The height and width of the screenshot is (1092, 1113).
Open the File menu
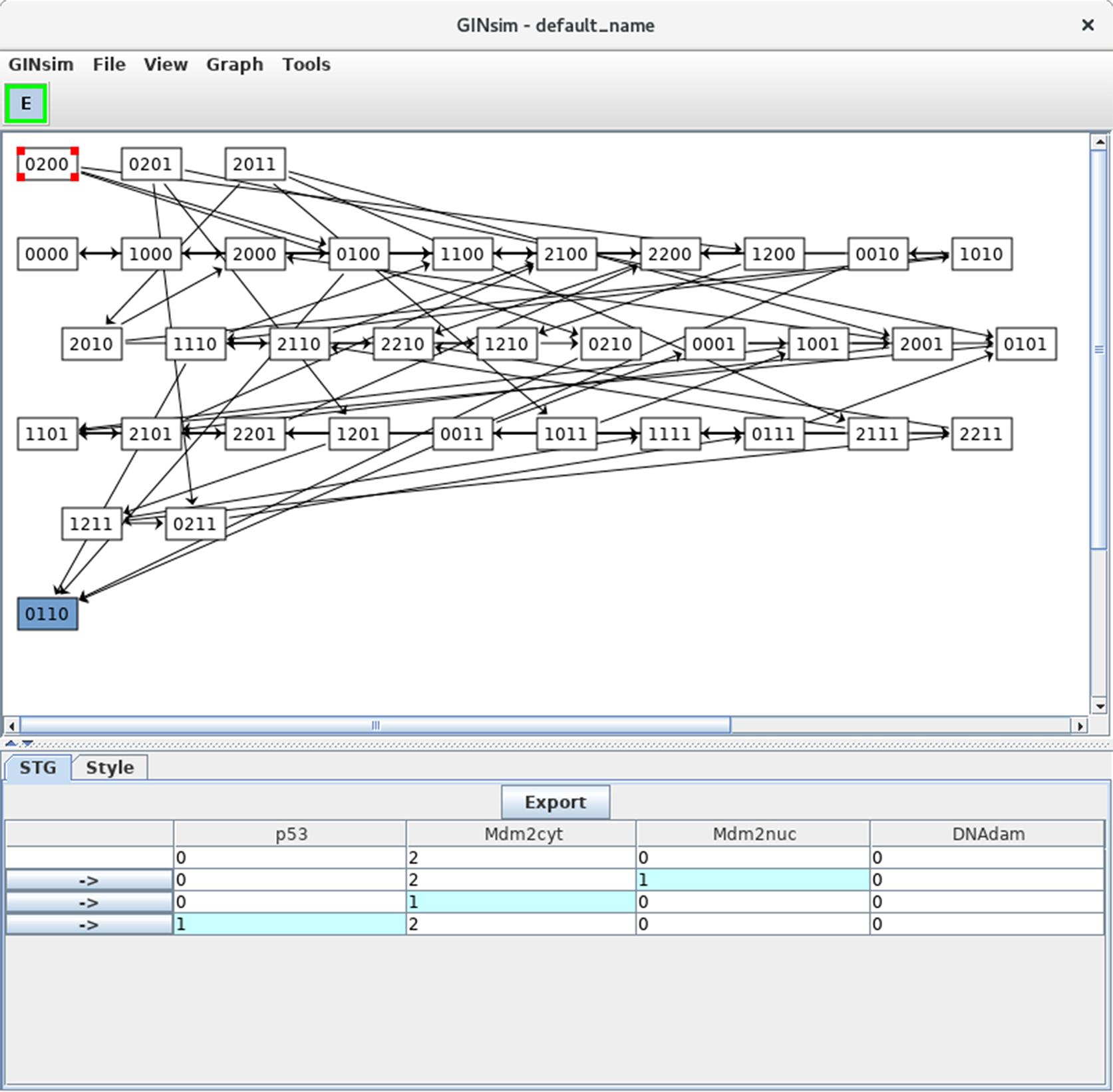(109, 65)
